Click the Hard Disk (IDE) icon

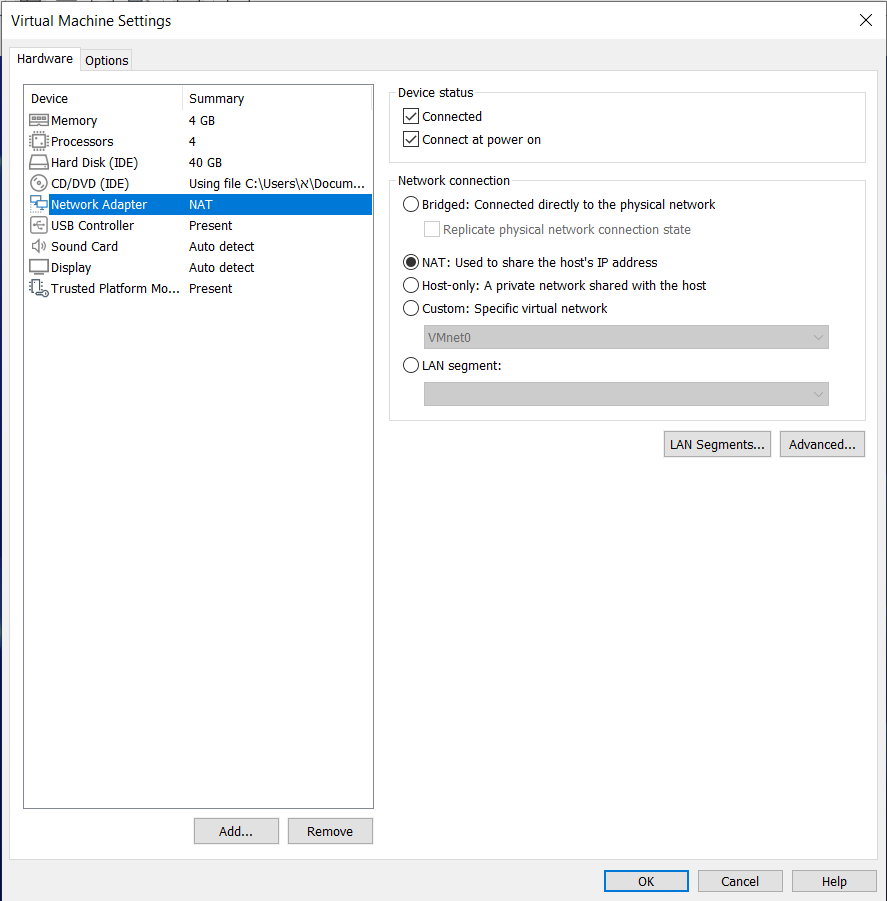click(x=39, y=163)
